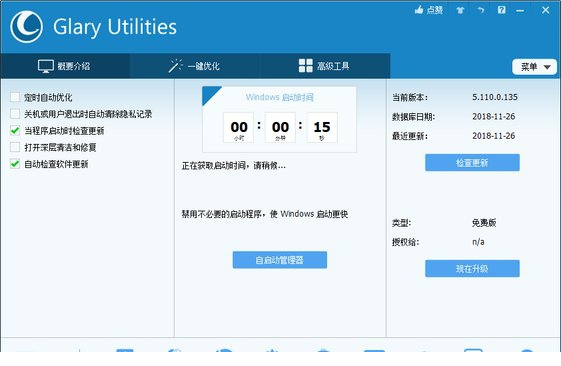Select version number 5.110.0.135
Image resolution: width=561 pixels, height=366 pixels.
pyautogui.click(x=495, y=97)
